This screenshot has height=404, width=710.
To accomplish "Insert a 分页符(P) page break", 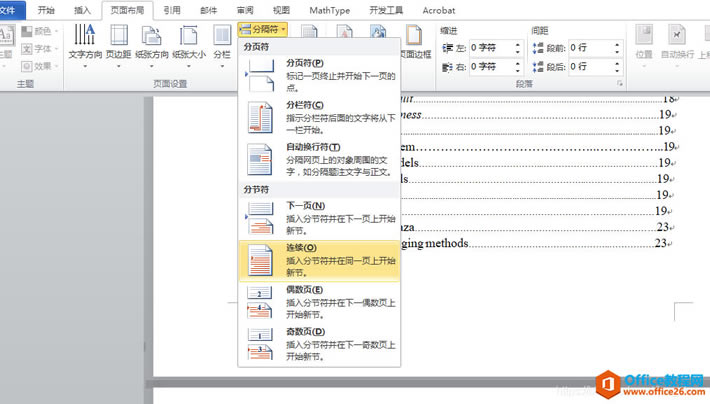I will pos(319,75).
